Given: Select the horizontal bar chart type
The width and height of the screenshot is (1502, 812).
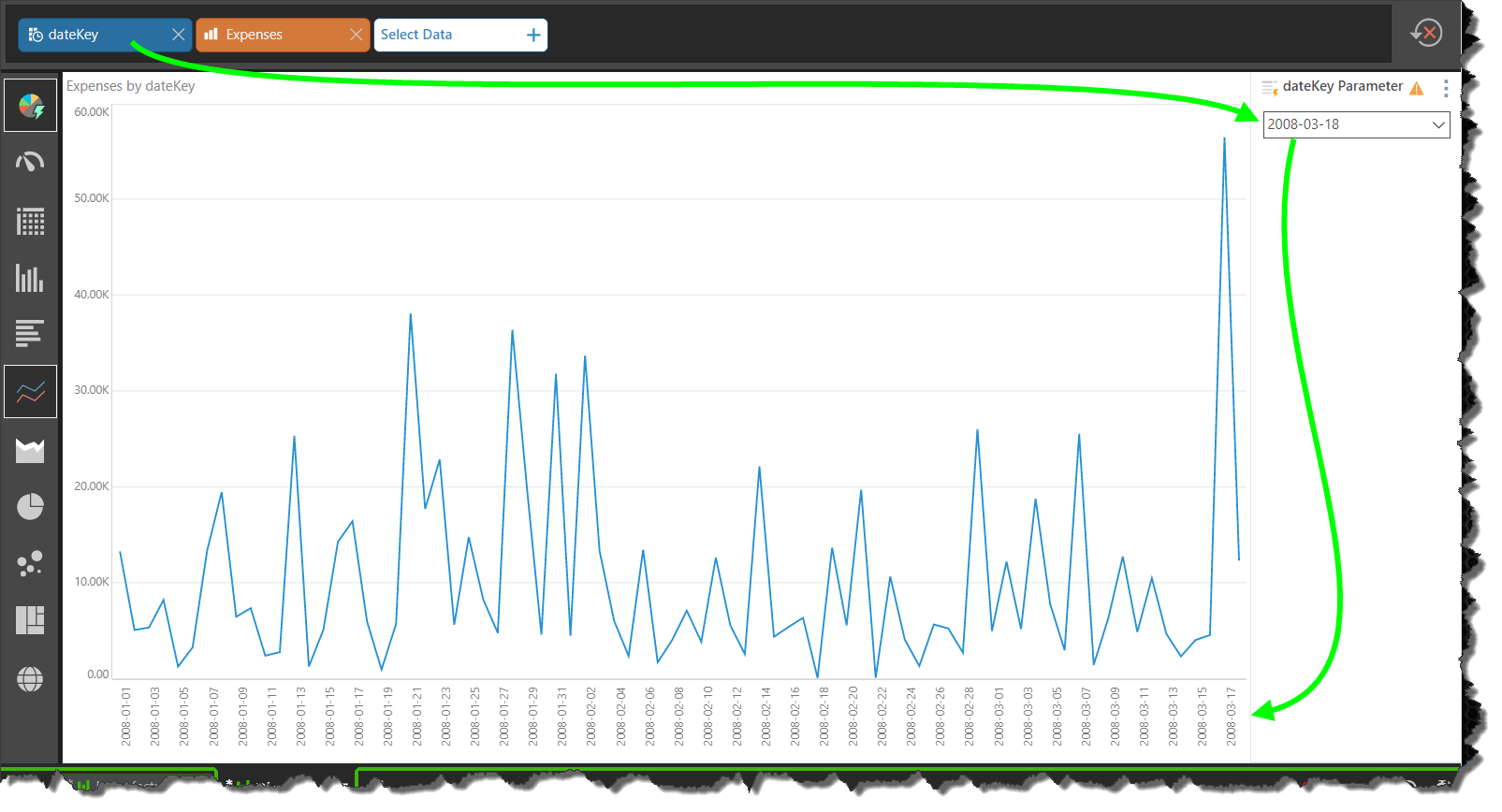Looking at the screenshot, I should [x=30, y=334].
